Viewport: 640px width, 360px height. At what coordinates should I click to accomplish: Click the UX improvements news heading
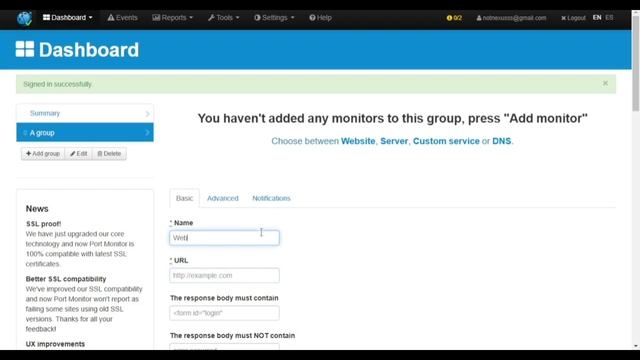[55, 344]
